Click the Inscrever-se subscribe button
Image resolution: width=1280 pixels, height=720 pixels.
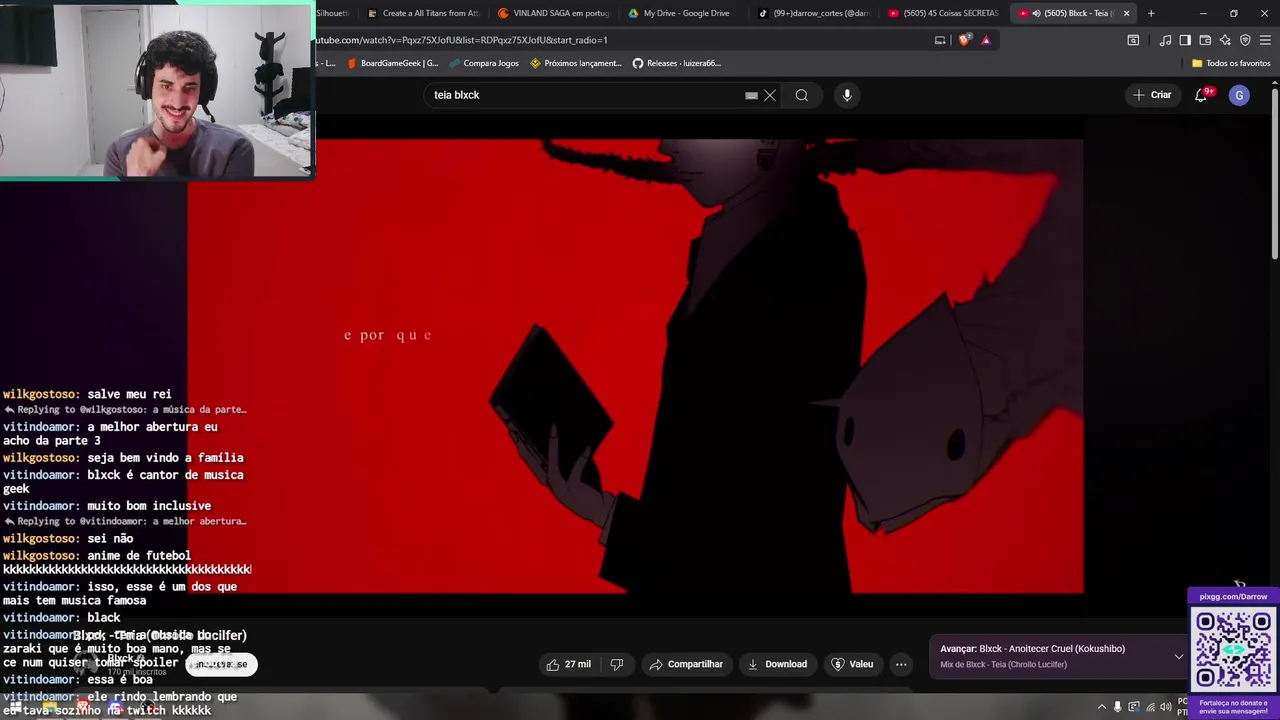pos(221,664)
